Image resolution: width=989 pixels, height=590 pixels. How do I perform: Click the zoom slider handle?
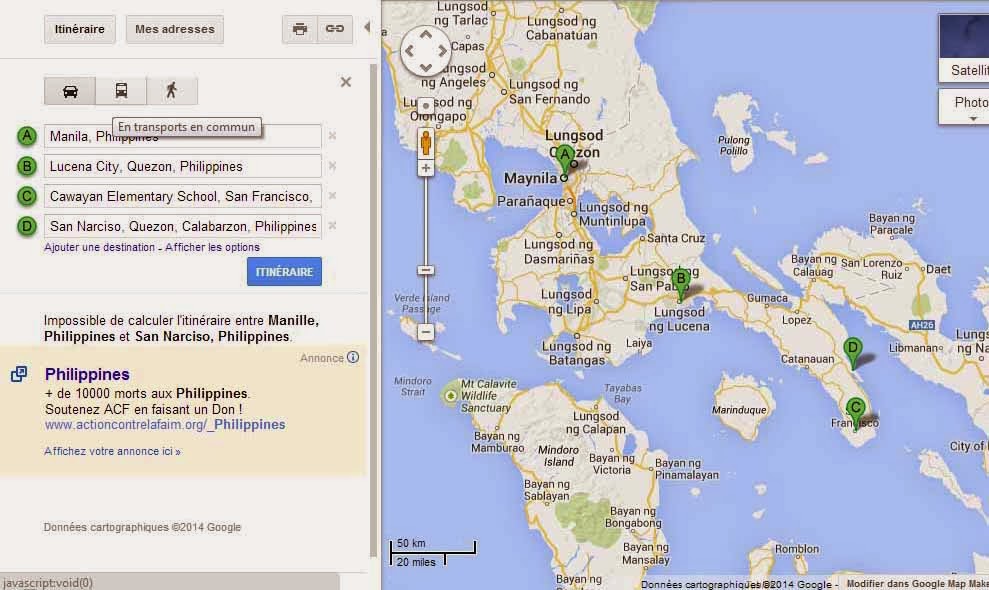426,270
